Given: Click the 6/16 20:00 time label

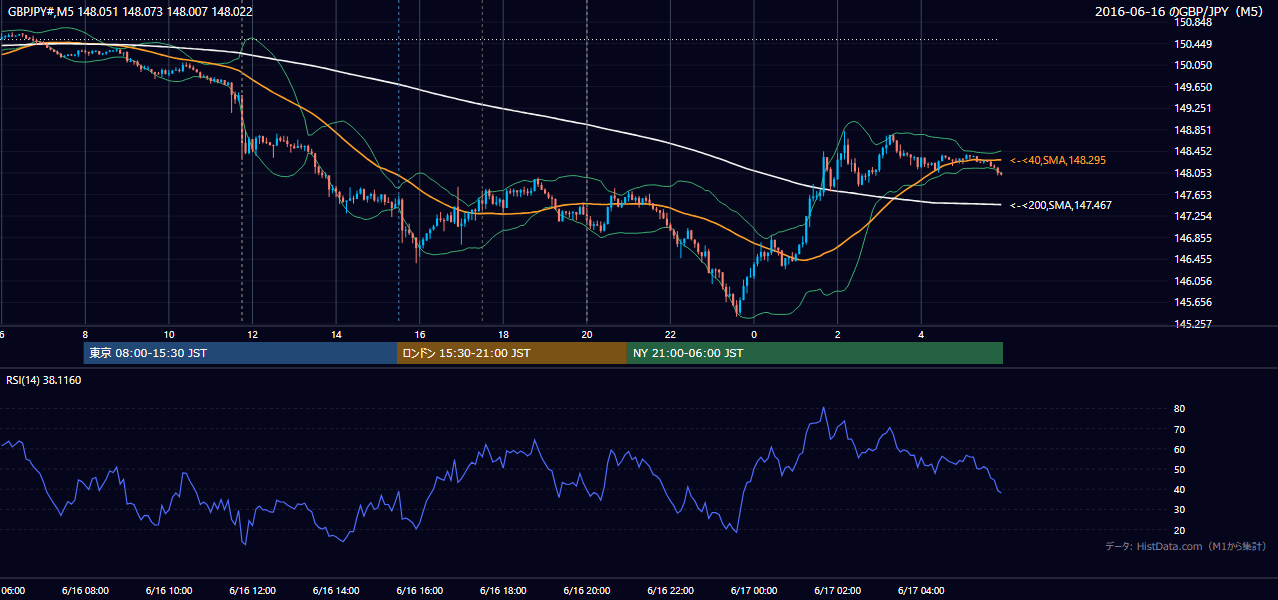Looking at the screenshot, I should (587, 590).
